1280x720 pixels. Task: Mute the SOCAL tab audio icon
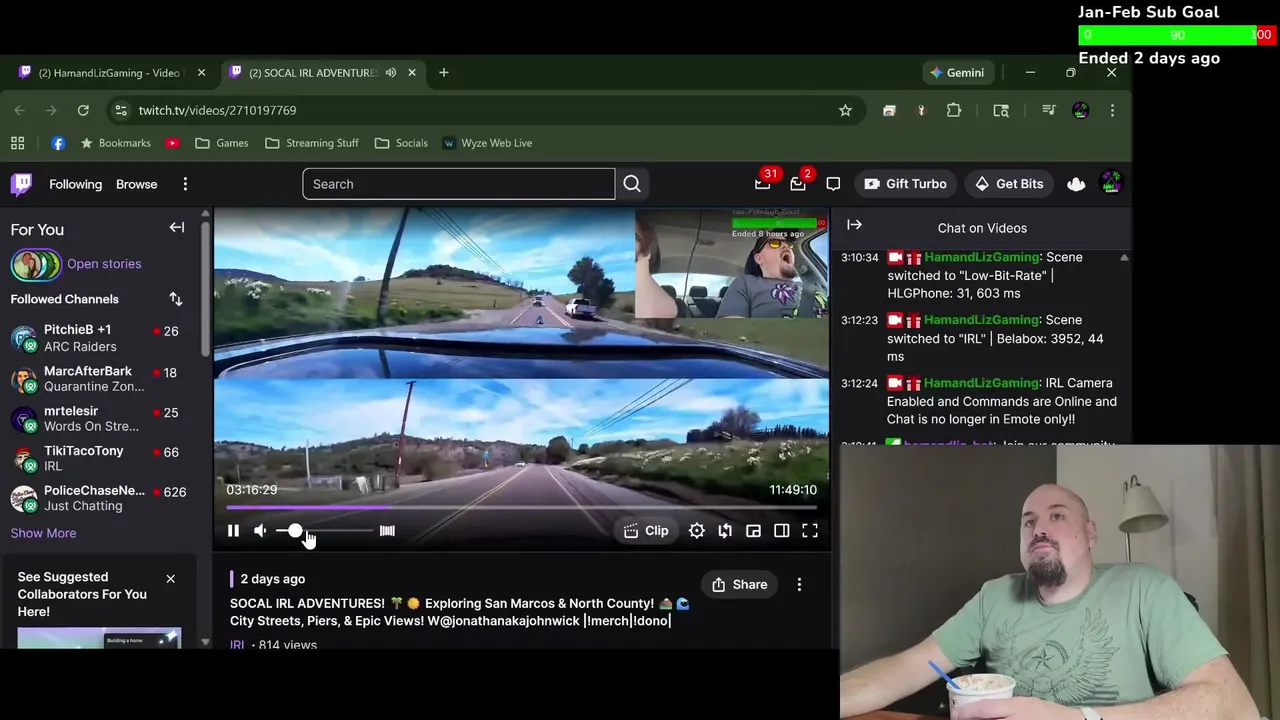pyautogui.click(x=391, y=73)
